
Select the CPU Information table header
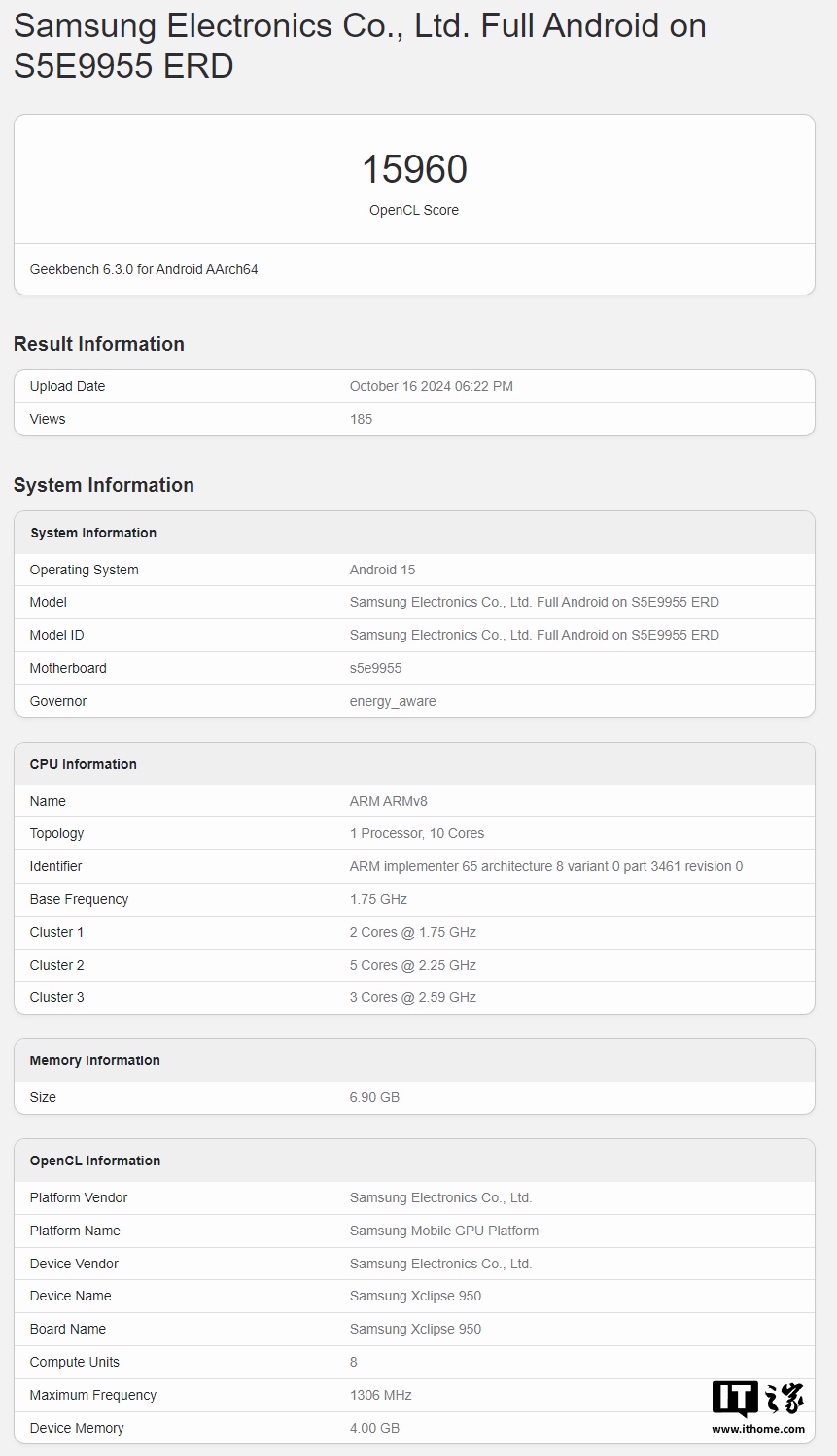coord(84,764)
